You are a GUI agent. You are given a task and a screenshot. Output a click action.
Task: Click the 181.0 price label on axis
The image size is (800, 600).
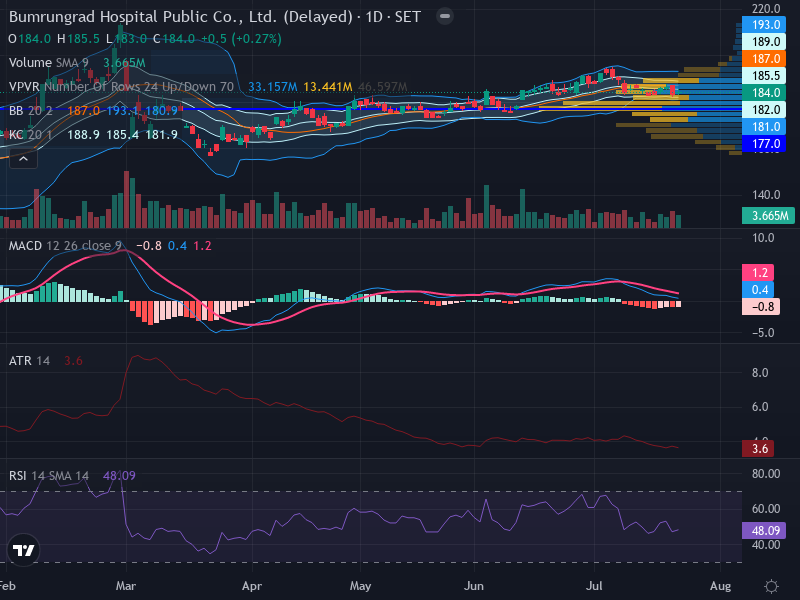click(x=764, y=127)
